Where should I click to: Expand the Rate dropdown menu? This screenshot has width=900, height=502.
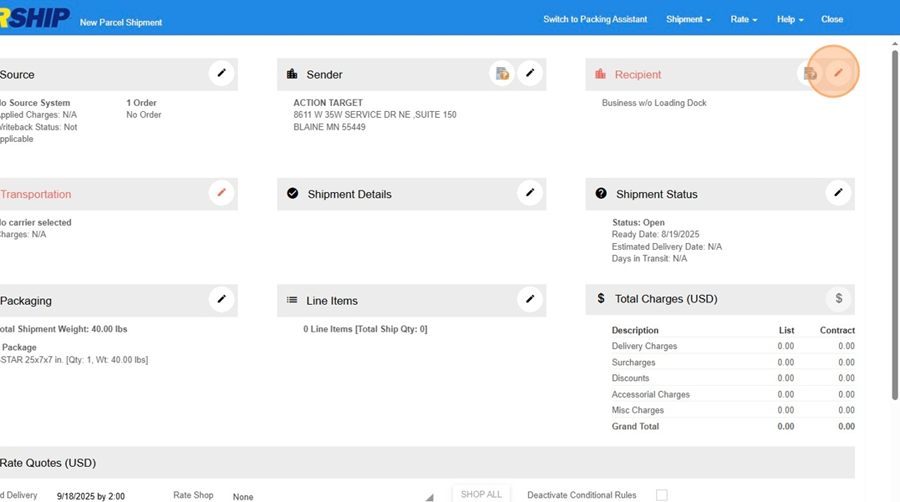(744, 20)
